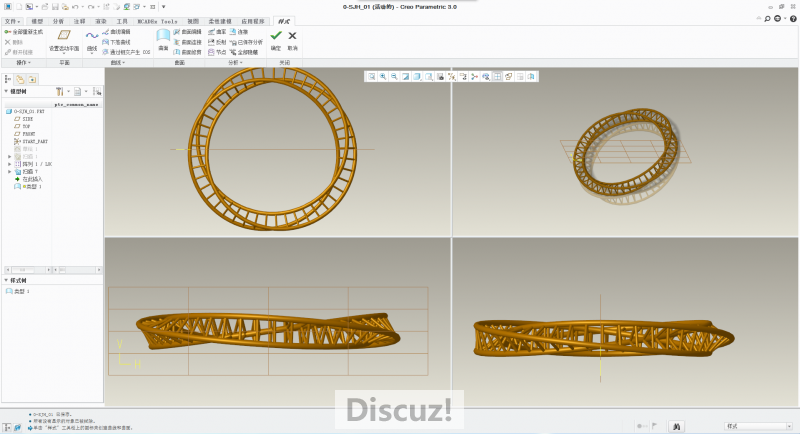Screen dimensions: 800x434
Task: Select the 曲线 curve tool
Action: [91, 36]
